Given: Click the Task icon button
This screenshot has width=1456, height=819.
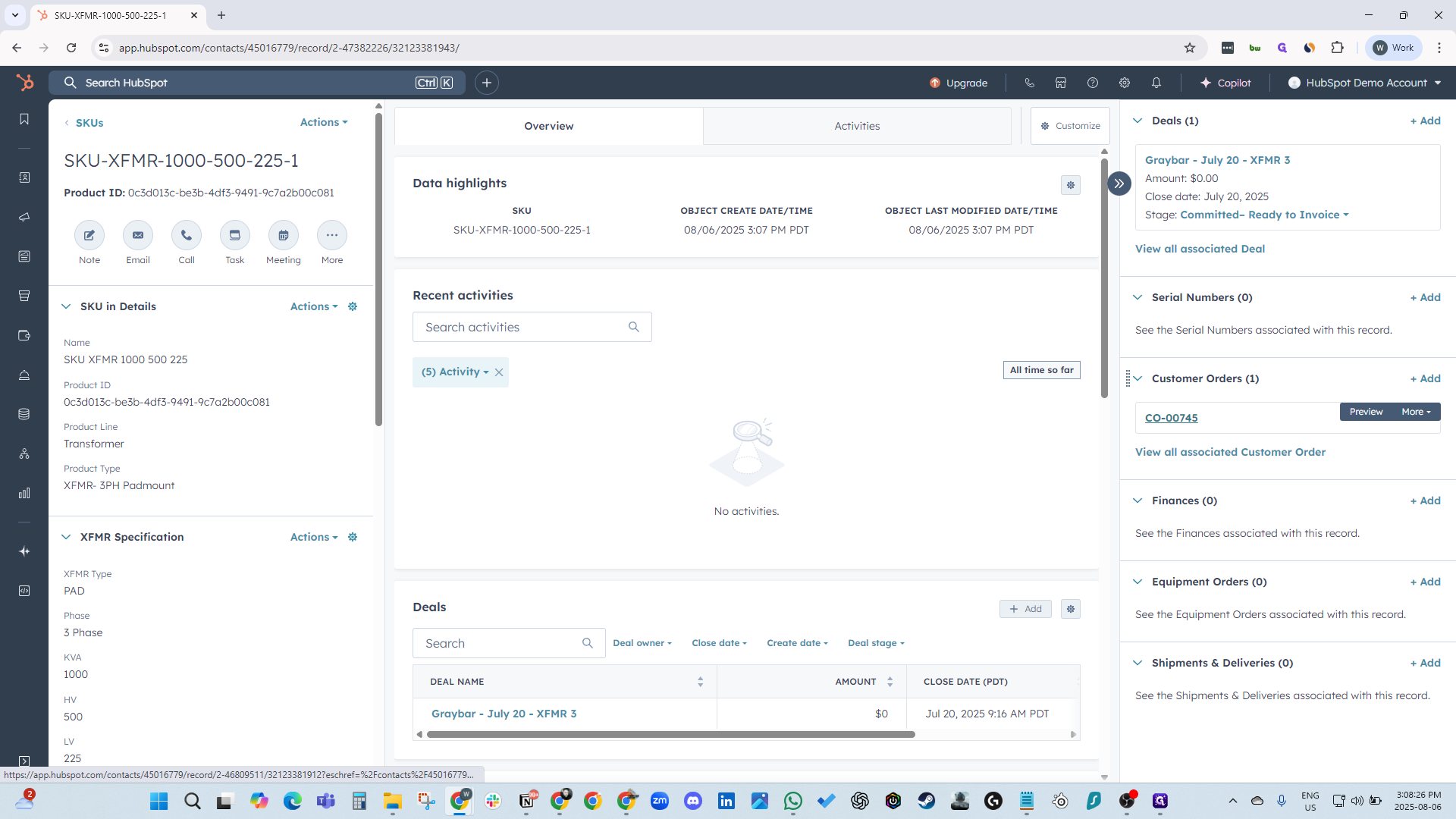Looking at the screenshot, I should (235, 235).
